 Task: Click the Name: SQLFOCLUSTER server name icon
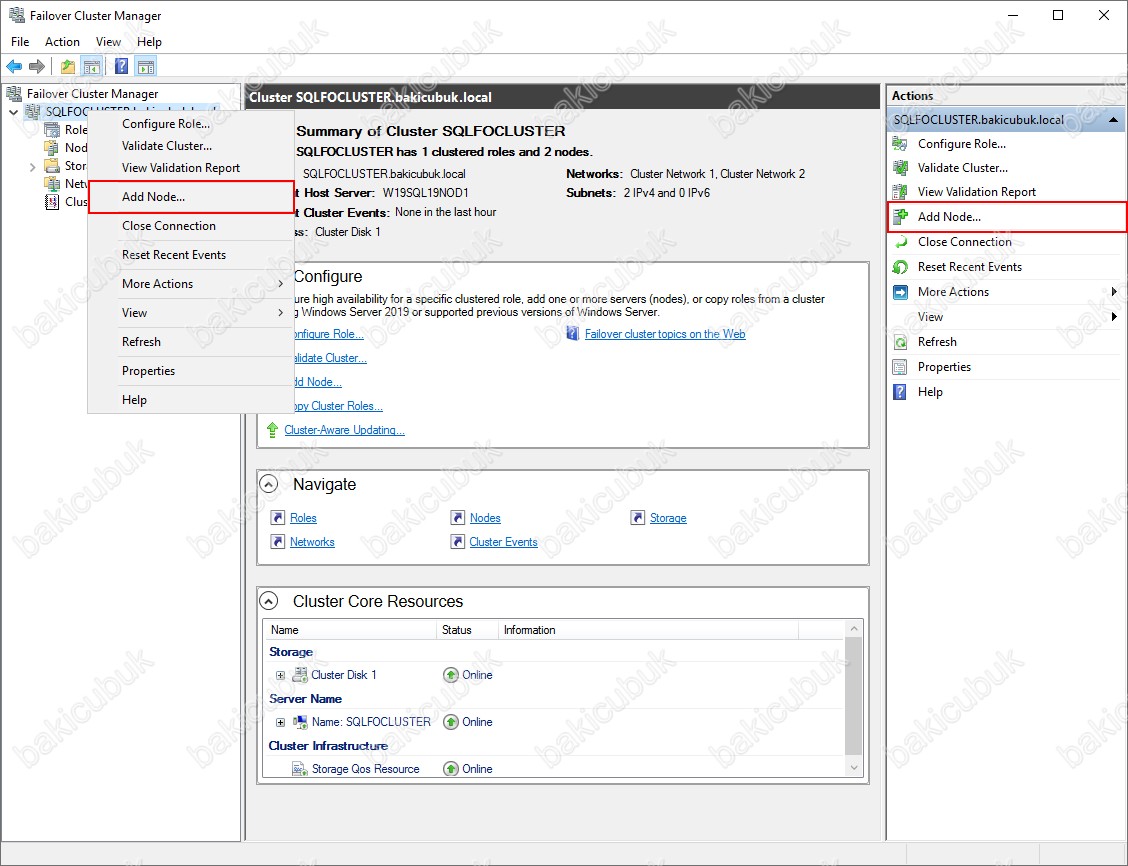click(x=300, y=721)
